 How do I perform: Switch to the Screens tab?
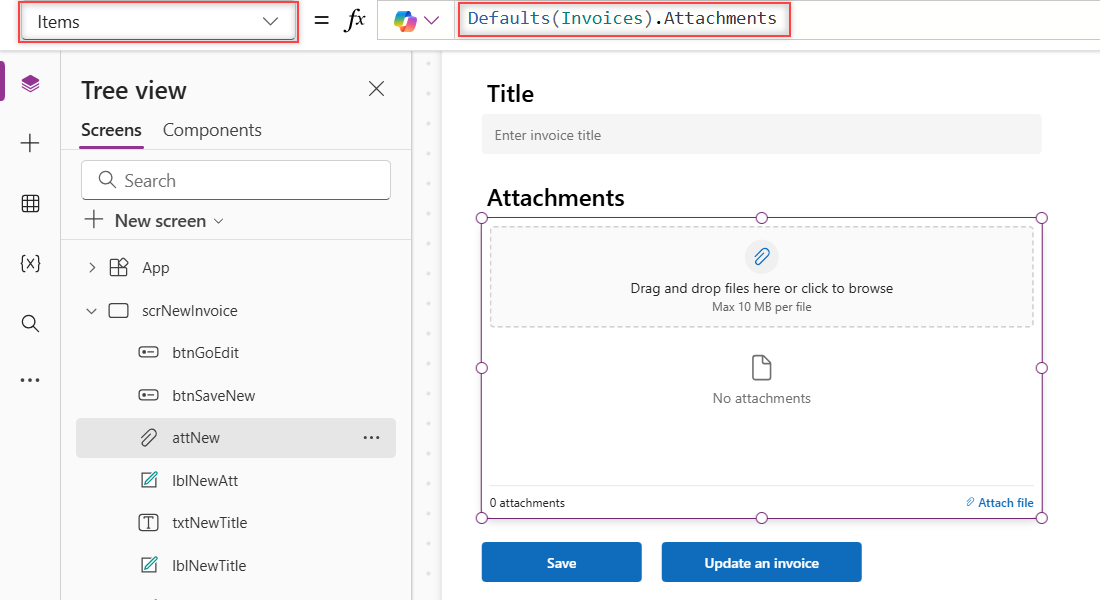[x=111, y=130]
